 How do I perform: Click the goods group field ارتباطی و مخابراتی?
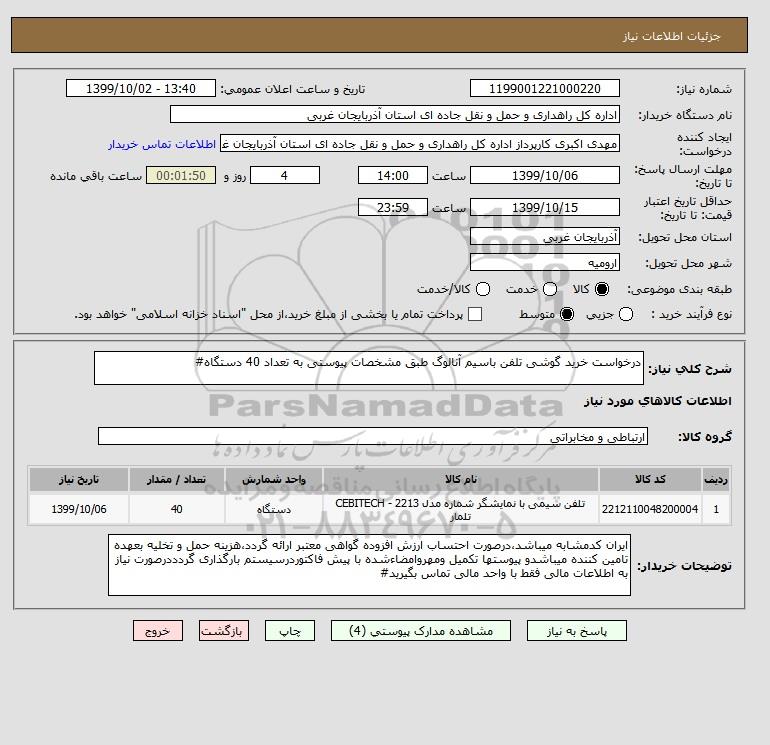point(373,436)
